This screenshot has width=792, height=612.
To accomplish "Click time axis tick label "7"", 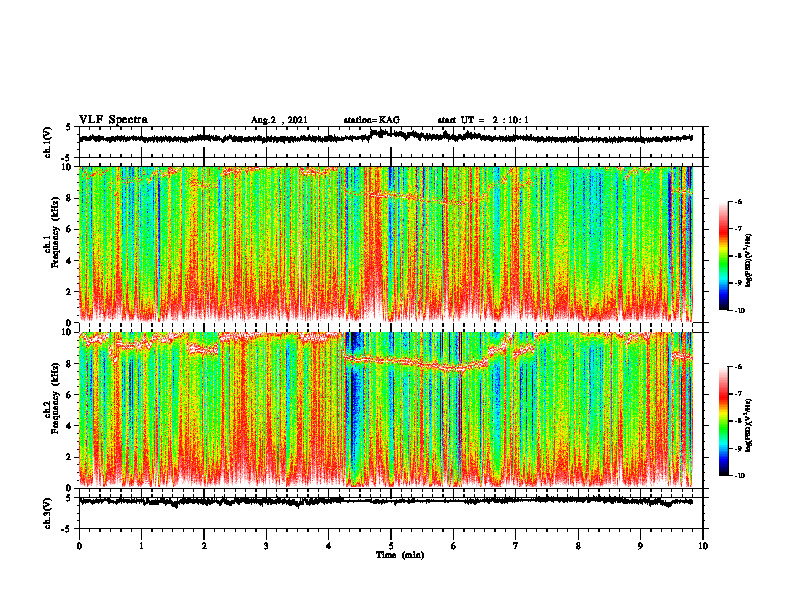I will pos(516,546).
